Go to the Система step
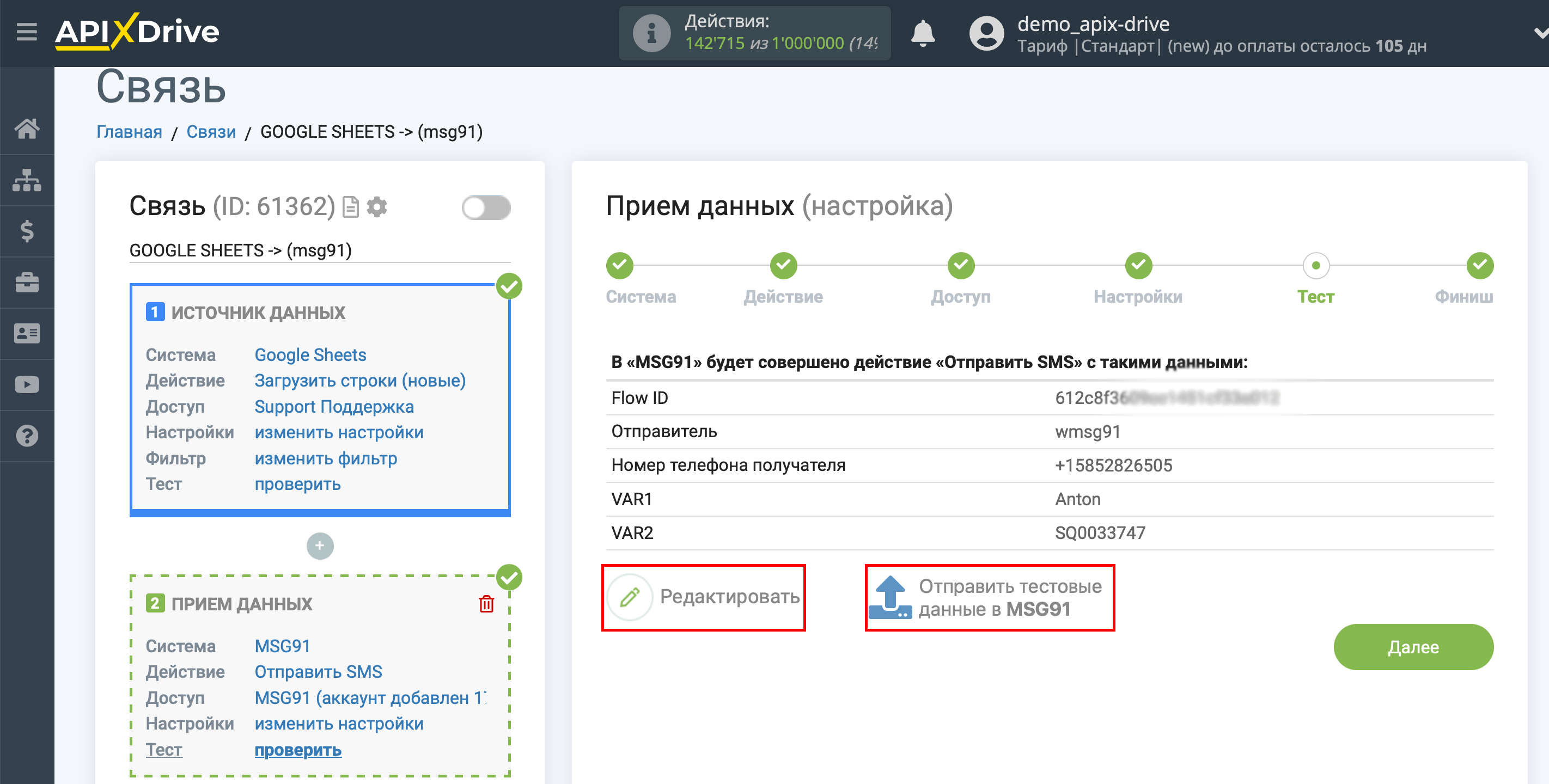Image resolution: width=1549 pixels, height=784 pixels. tap(619, 265)
